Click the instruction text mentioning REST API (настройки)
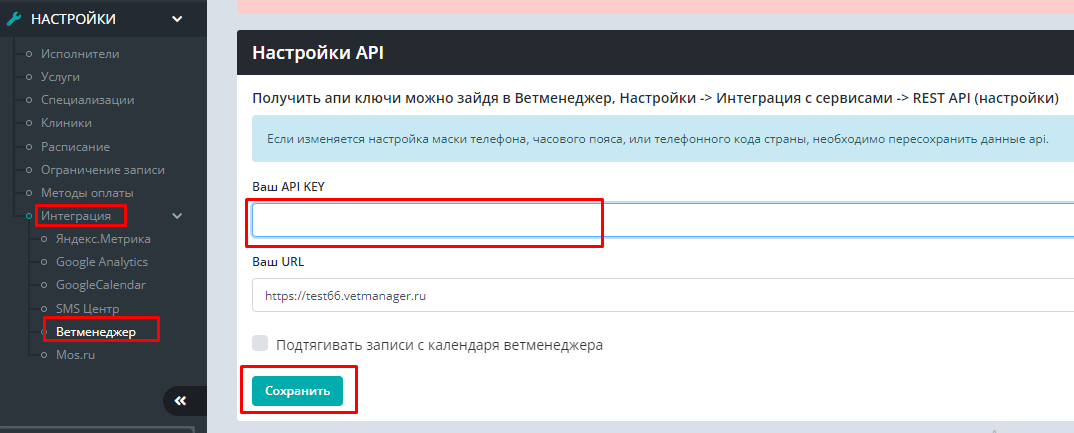 tap(655, 98)
